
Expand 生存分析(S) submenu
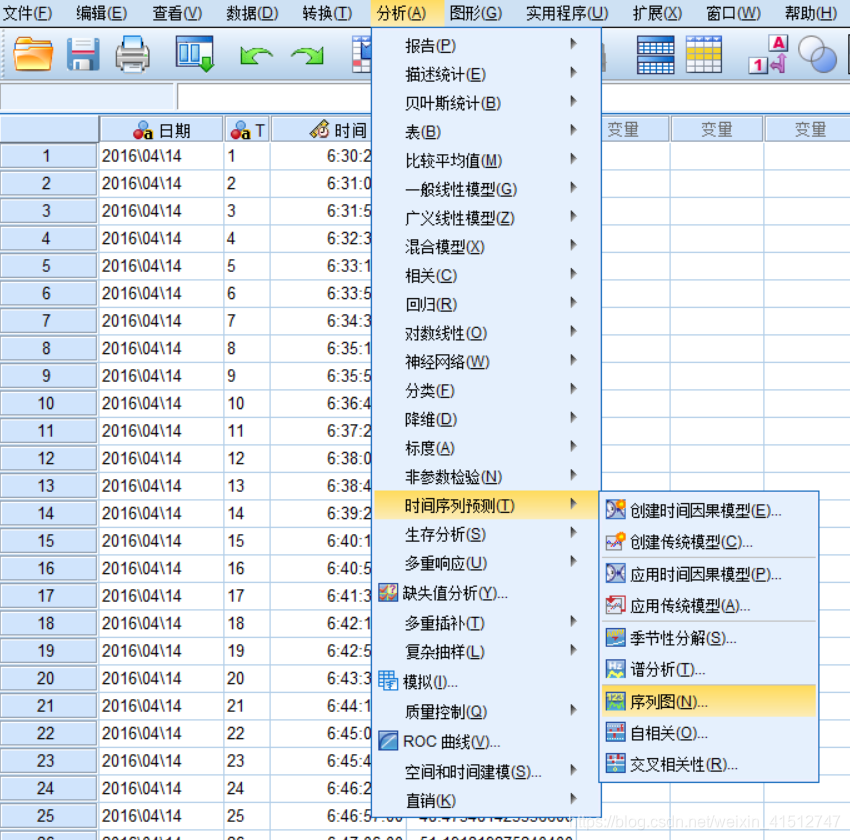pyautogui.click(x=487, y=534)
